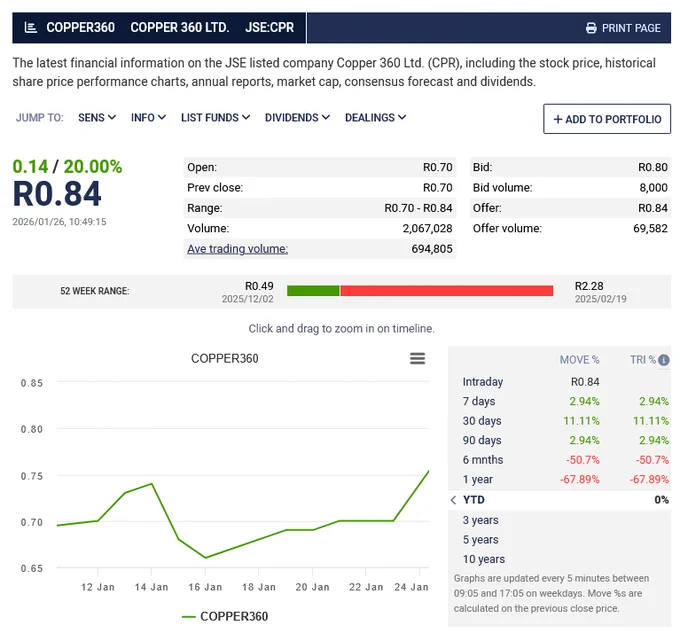Click the green part of 52 week range bar
Viewport: 680px width, 641px height.
(x=313, y=291)
